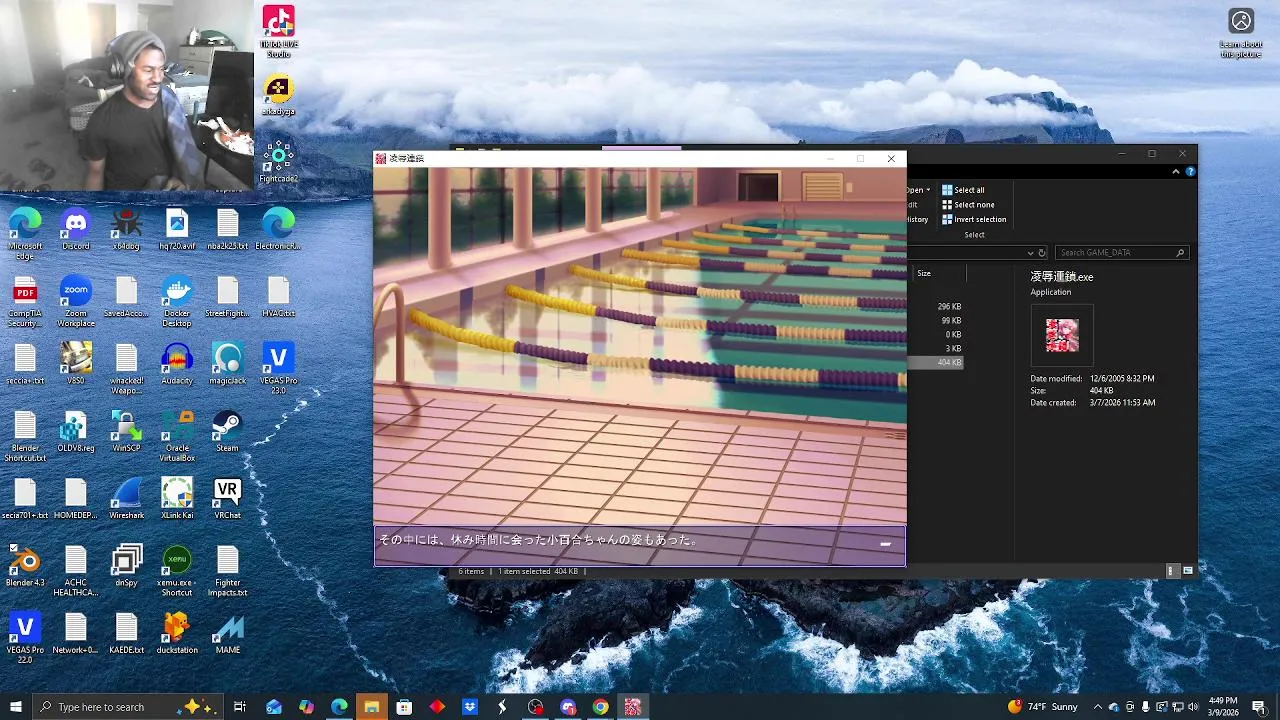Open the notifications action center
Viewport: 1280px width, 720px height.
(x=1259, y=707)
